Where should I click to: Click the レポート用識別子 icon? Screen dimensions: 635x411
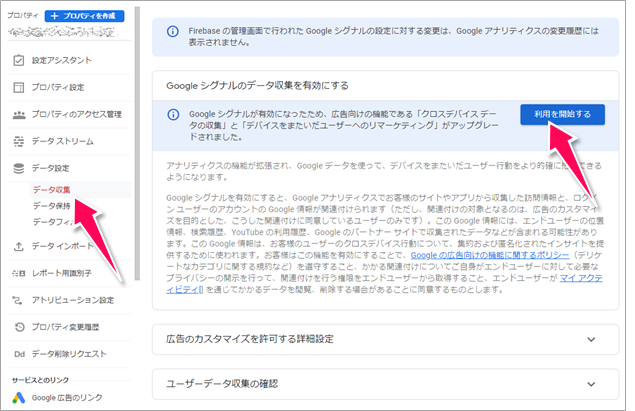coord(17,273)
